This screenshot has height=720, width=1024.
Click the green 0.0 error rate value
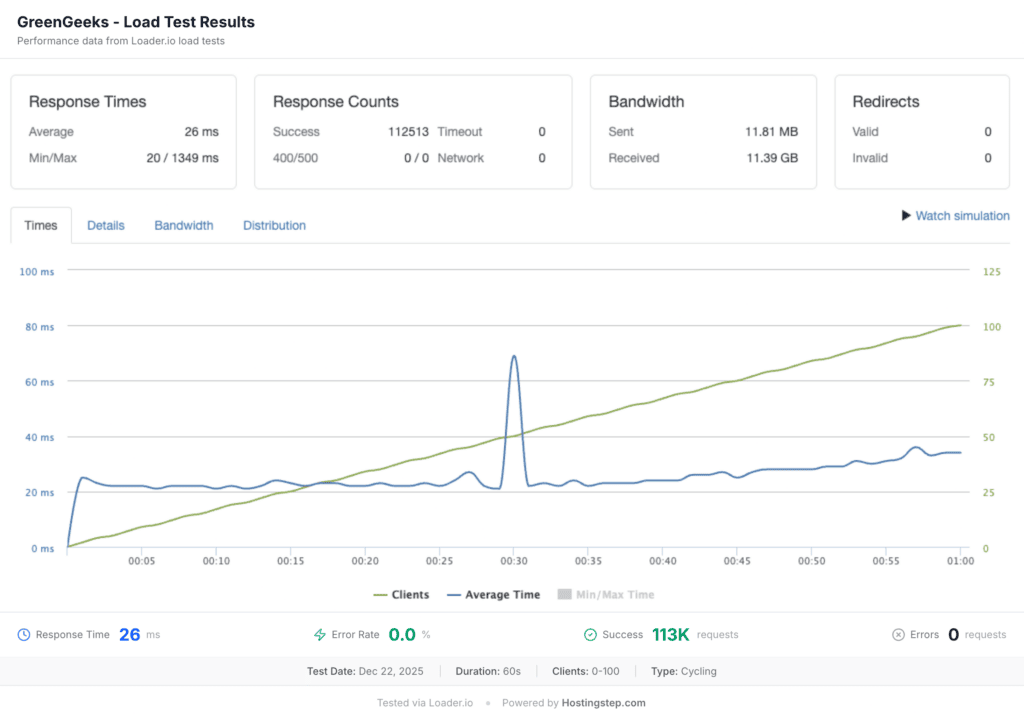point(402,634)
